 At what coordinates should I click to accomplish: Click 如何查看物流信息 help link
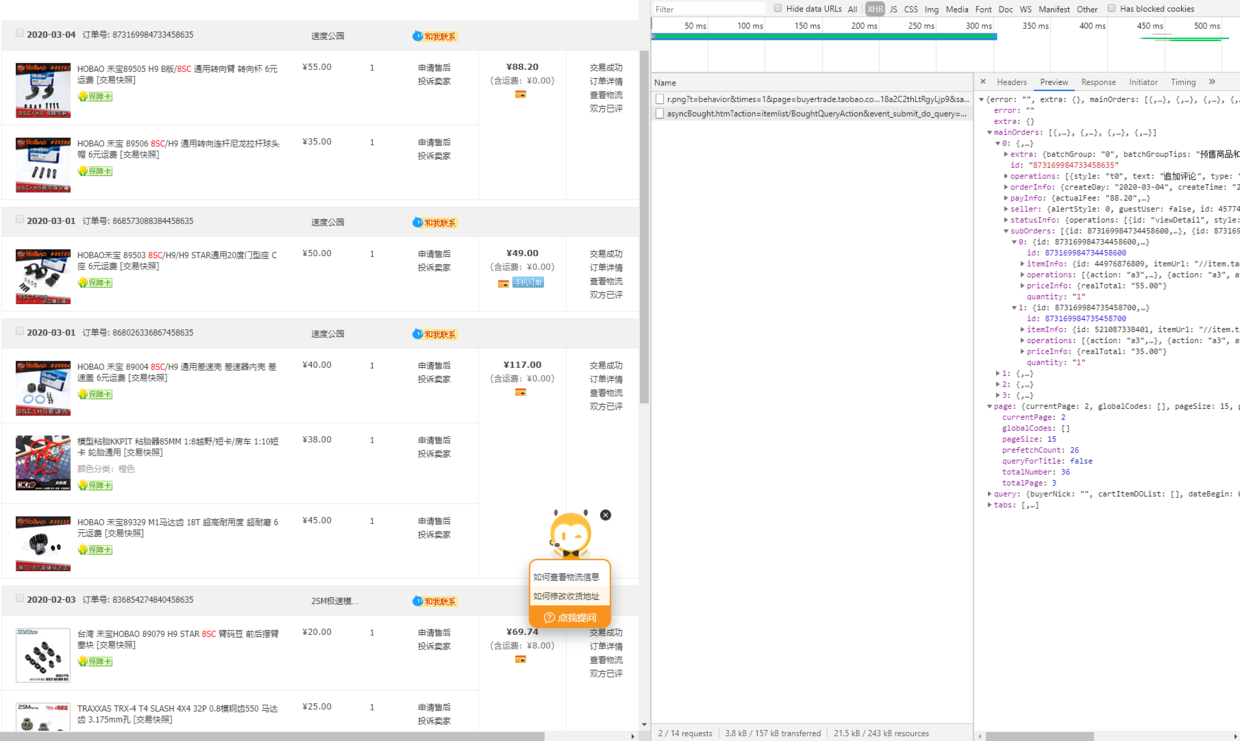tap(566, 577)
